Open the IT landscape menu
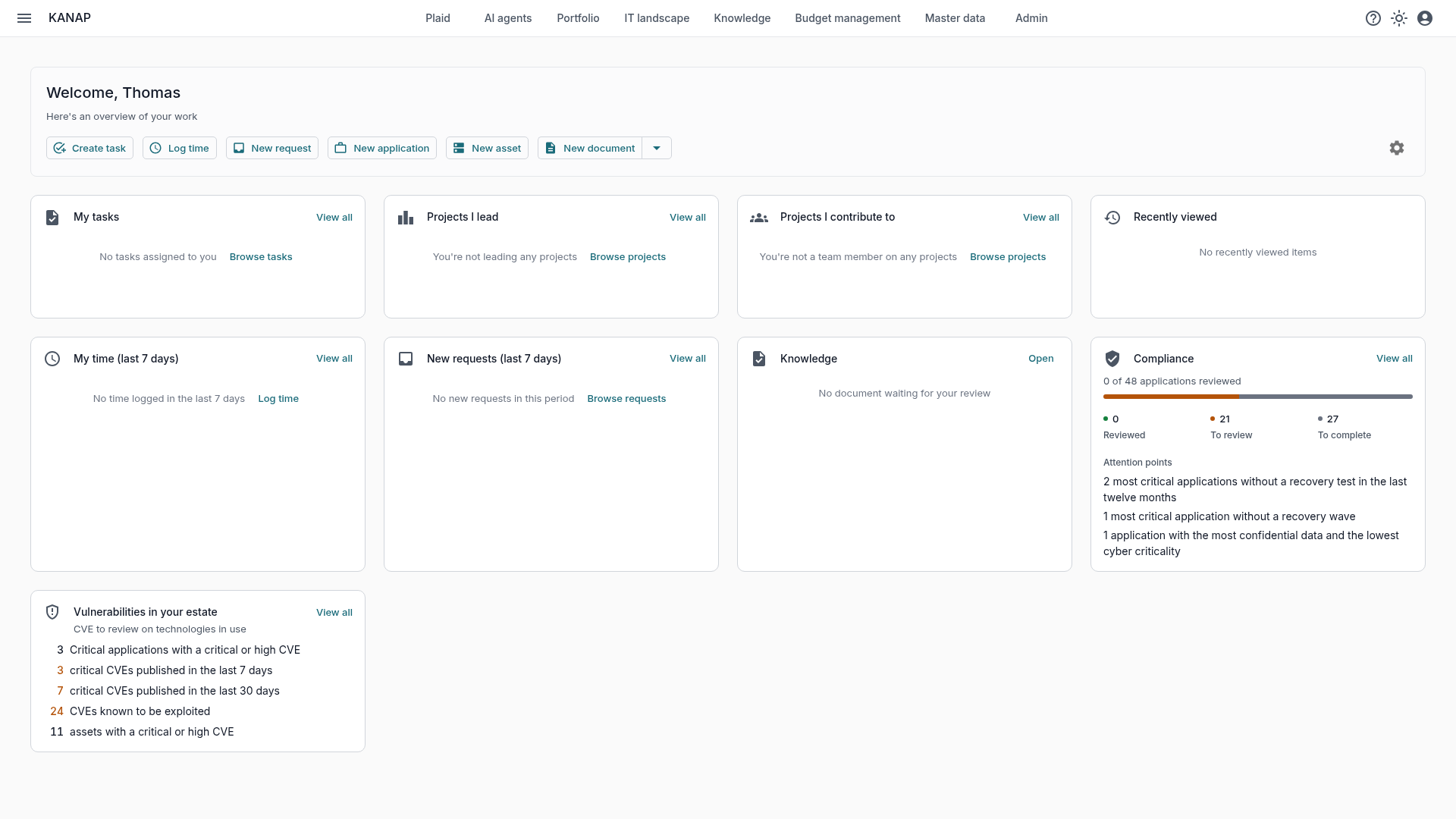Image resolution: width=1456 pixels, height=819 pixels. tap(657, 18)
